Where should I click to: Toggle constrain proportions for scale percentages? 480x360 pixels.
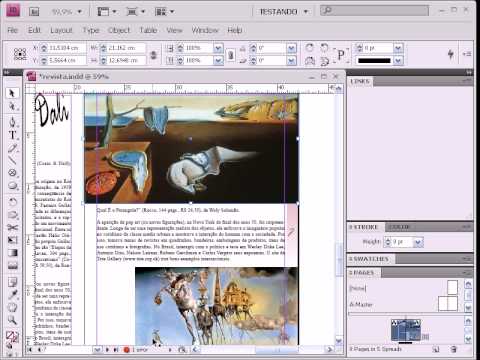pos(230,54)
